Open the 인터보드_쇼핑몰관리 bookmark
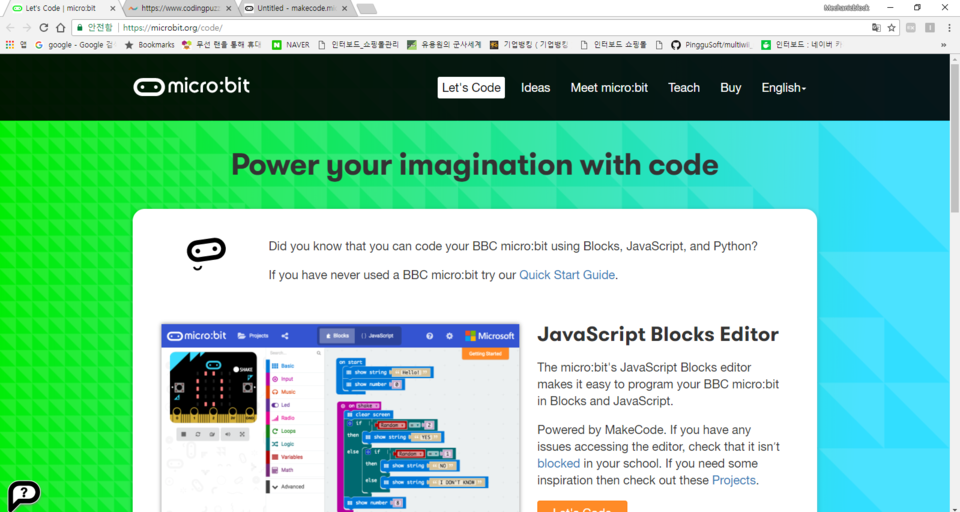Screen dimensions: 960x512 click(359, 45)
